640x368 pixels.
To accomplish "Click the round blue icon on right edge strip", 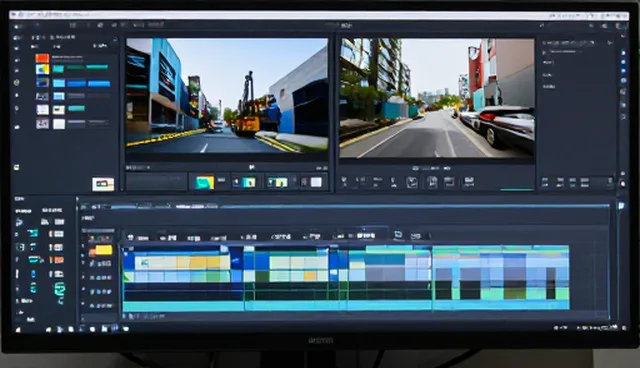I will point(623,81).
